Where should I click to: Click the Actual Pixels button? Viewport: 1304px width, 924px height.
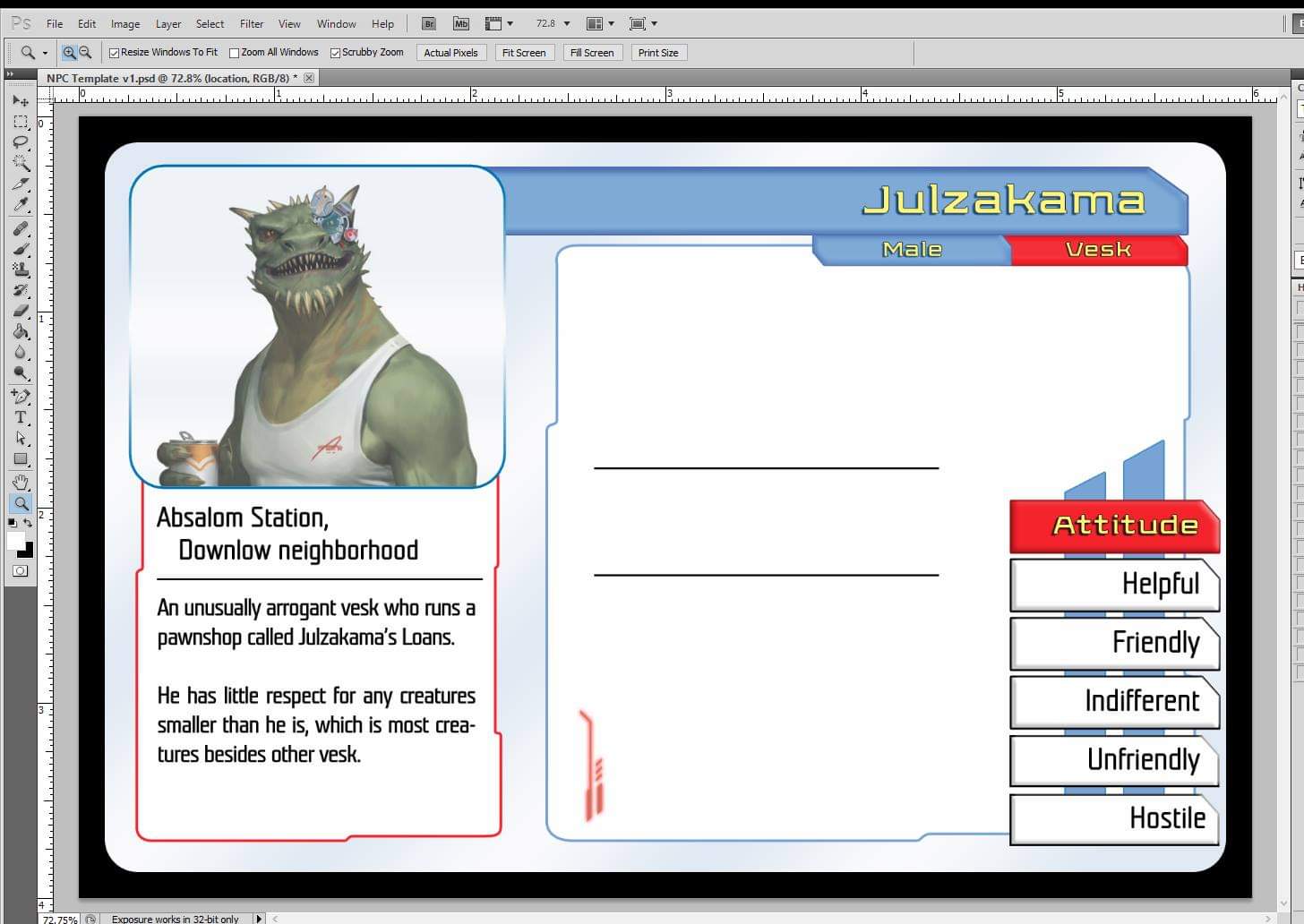coord(451,53)
